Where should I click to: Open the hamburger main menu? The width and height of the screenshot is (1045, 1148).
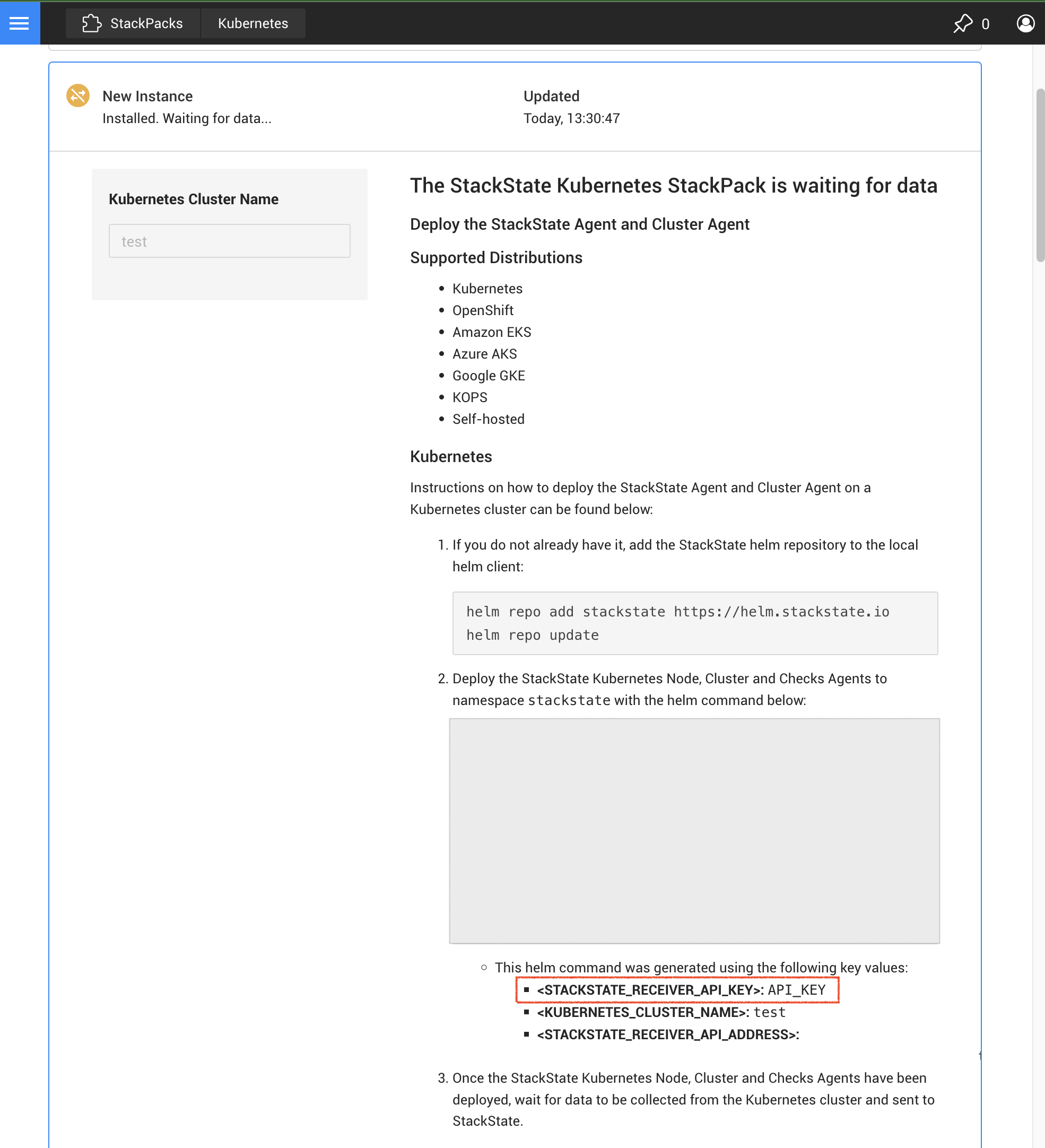(20, 23)
